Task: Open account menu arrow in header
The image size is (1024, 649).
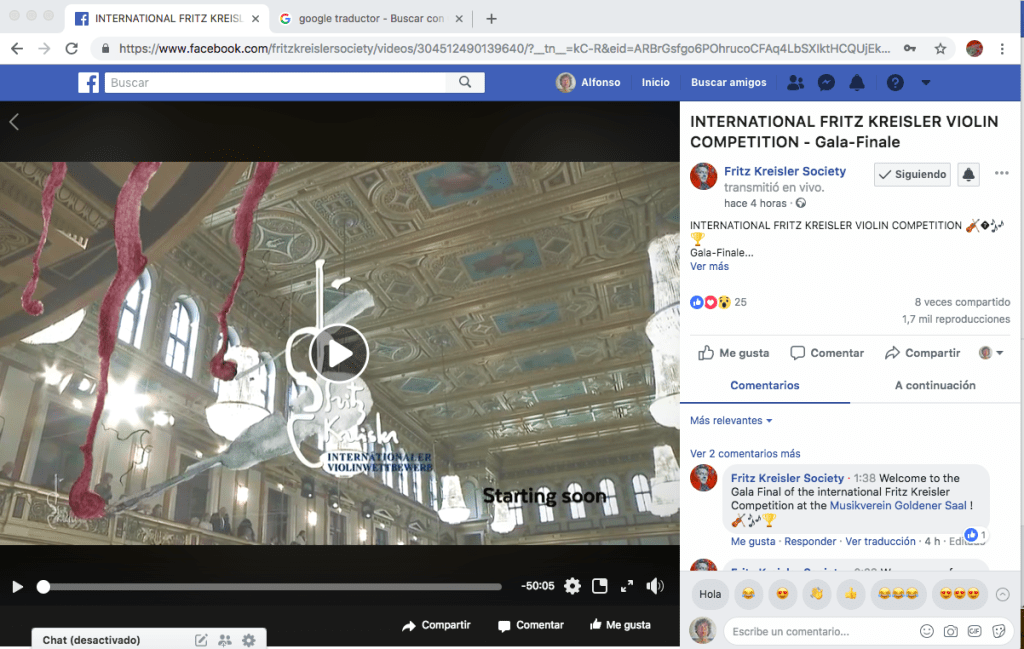Action: pos(926,83)
